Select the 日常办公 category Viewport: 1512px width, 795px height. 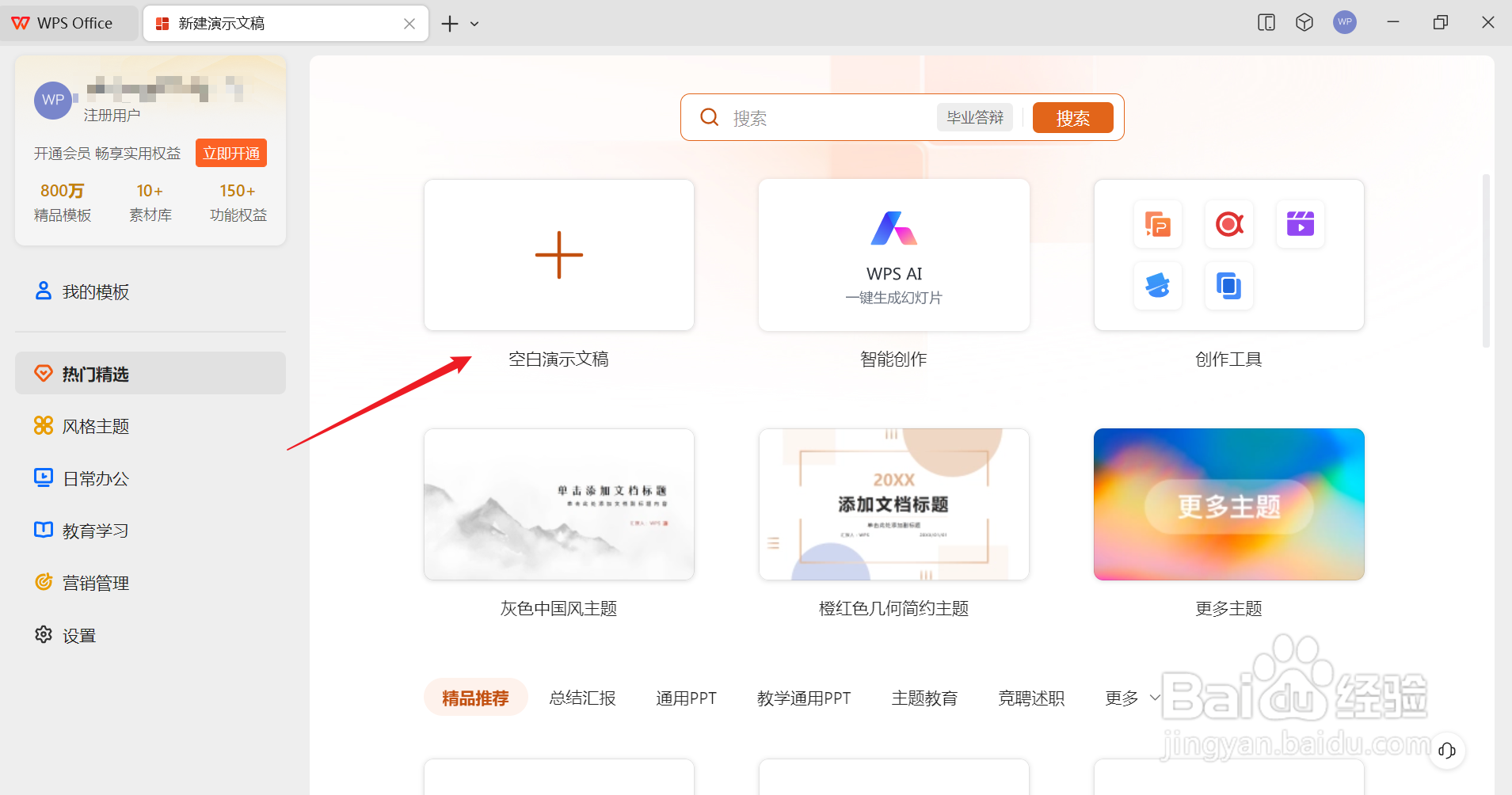click(150, 478)
